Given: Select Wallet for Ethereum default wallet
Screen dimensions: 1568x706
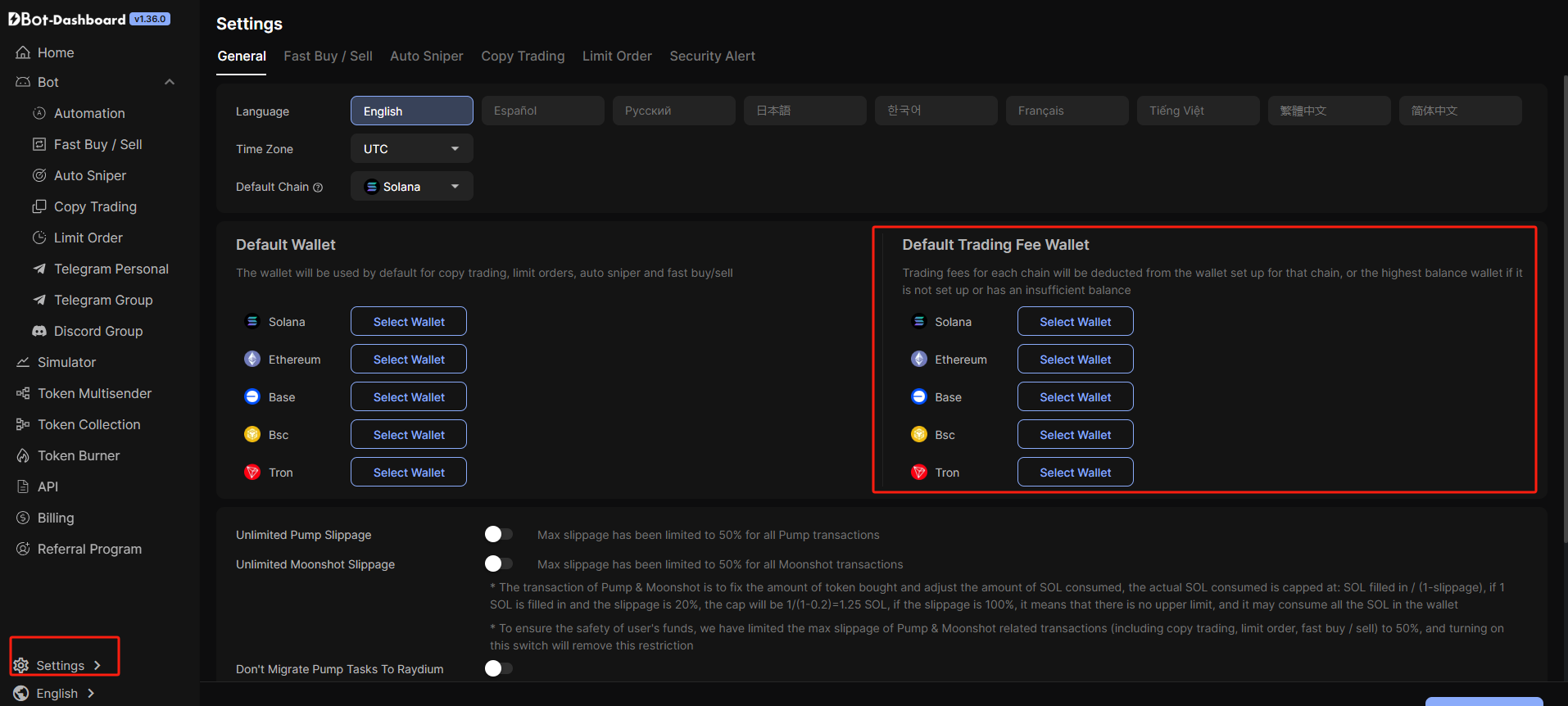Looking at the screenshot, I should pyautogui.click(x=409, y=360).
